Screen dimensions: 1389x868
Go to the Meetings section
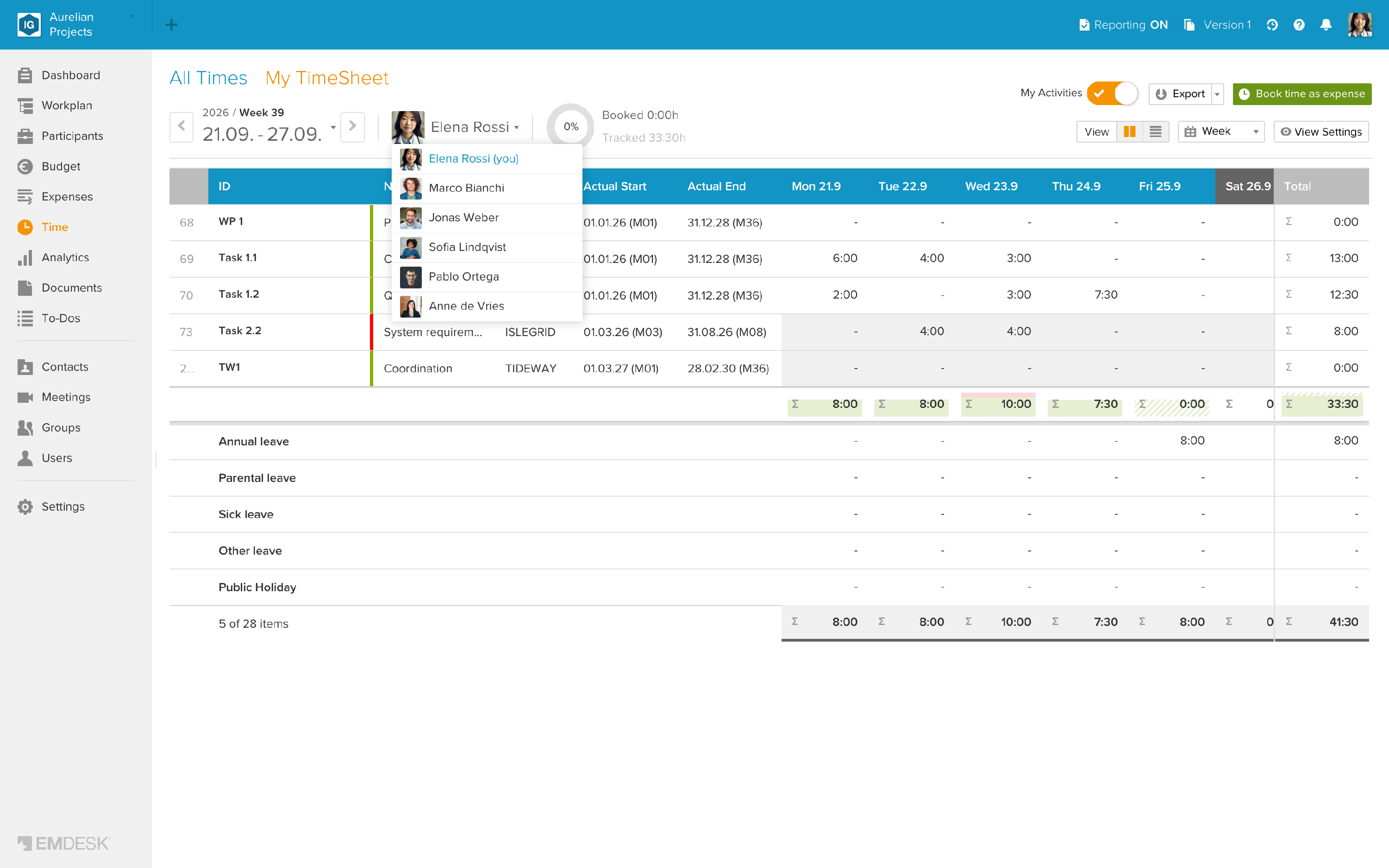tap(55, 397)
